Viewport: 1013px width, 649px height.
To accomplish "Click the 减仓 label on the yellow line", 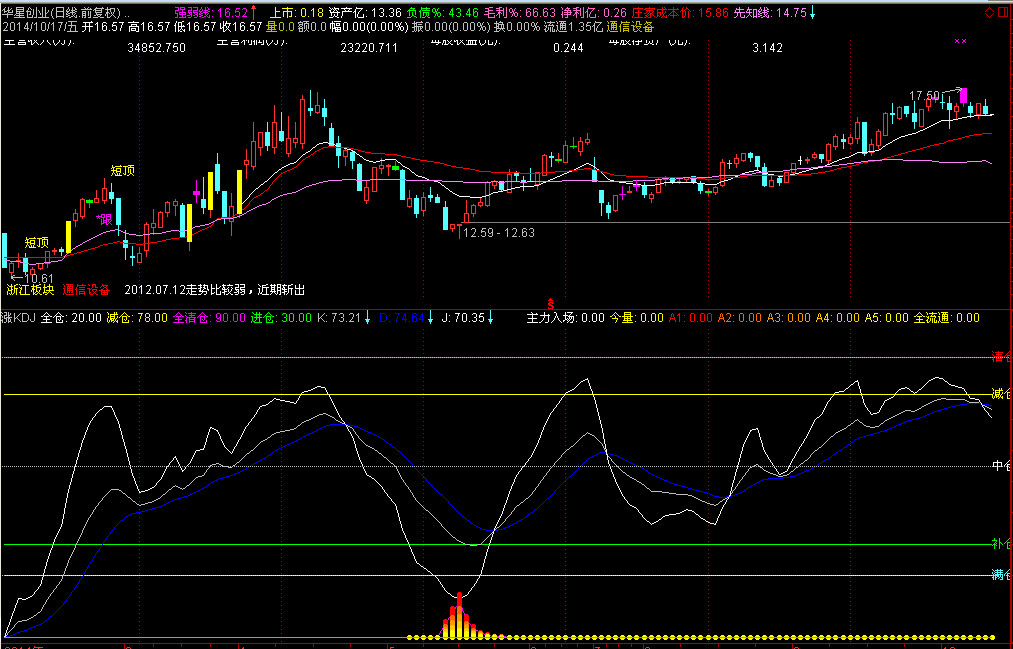I will coord(1001,391).
